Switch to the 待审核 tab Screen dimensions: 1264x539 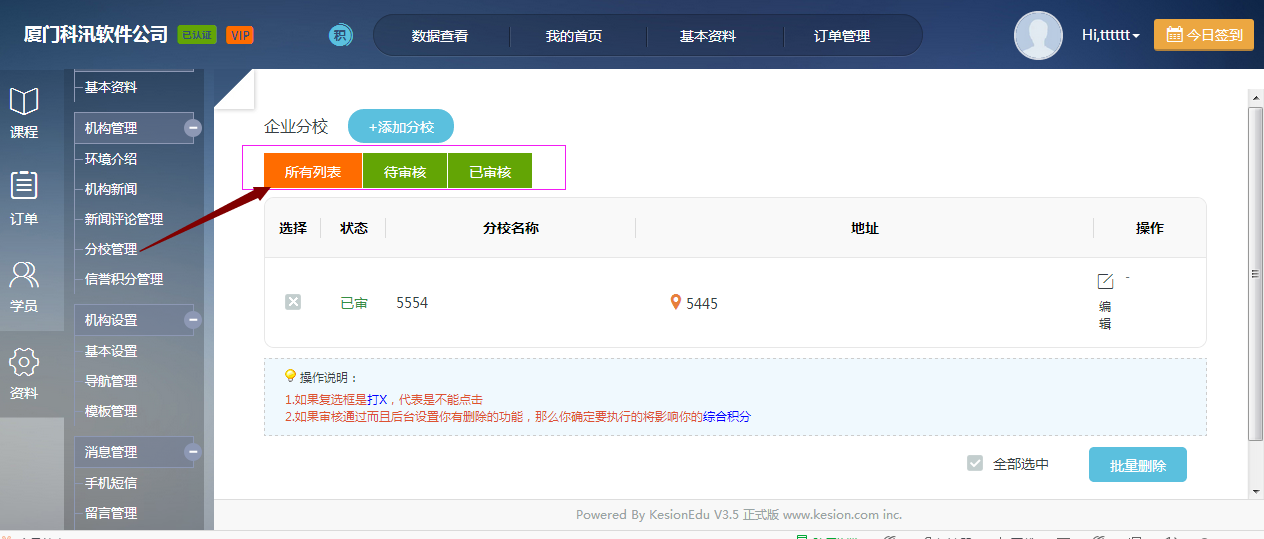[x=405, y=171]
